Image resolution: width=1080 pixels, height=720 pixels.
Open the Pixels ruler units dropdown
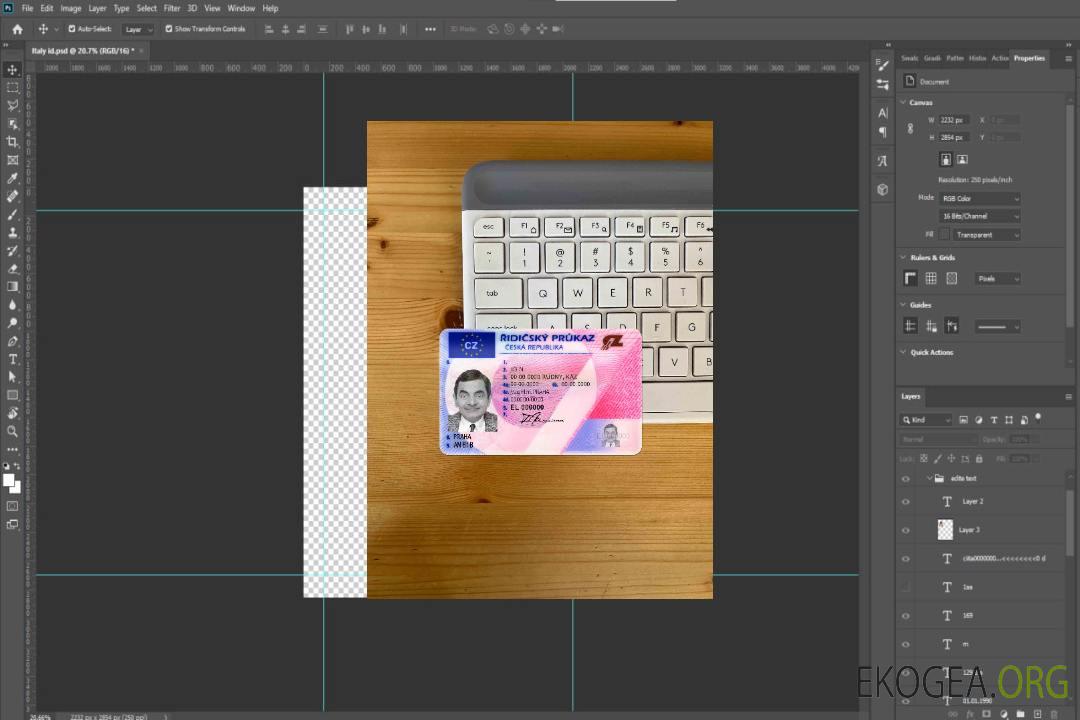coord(998,278)
